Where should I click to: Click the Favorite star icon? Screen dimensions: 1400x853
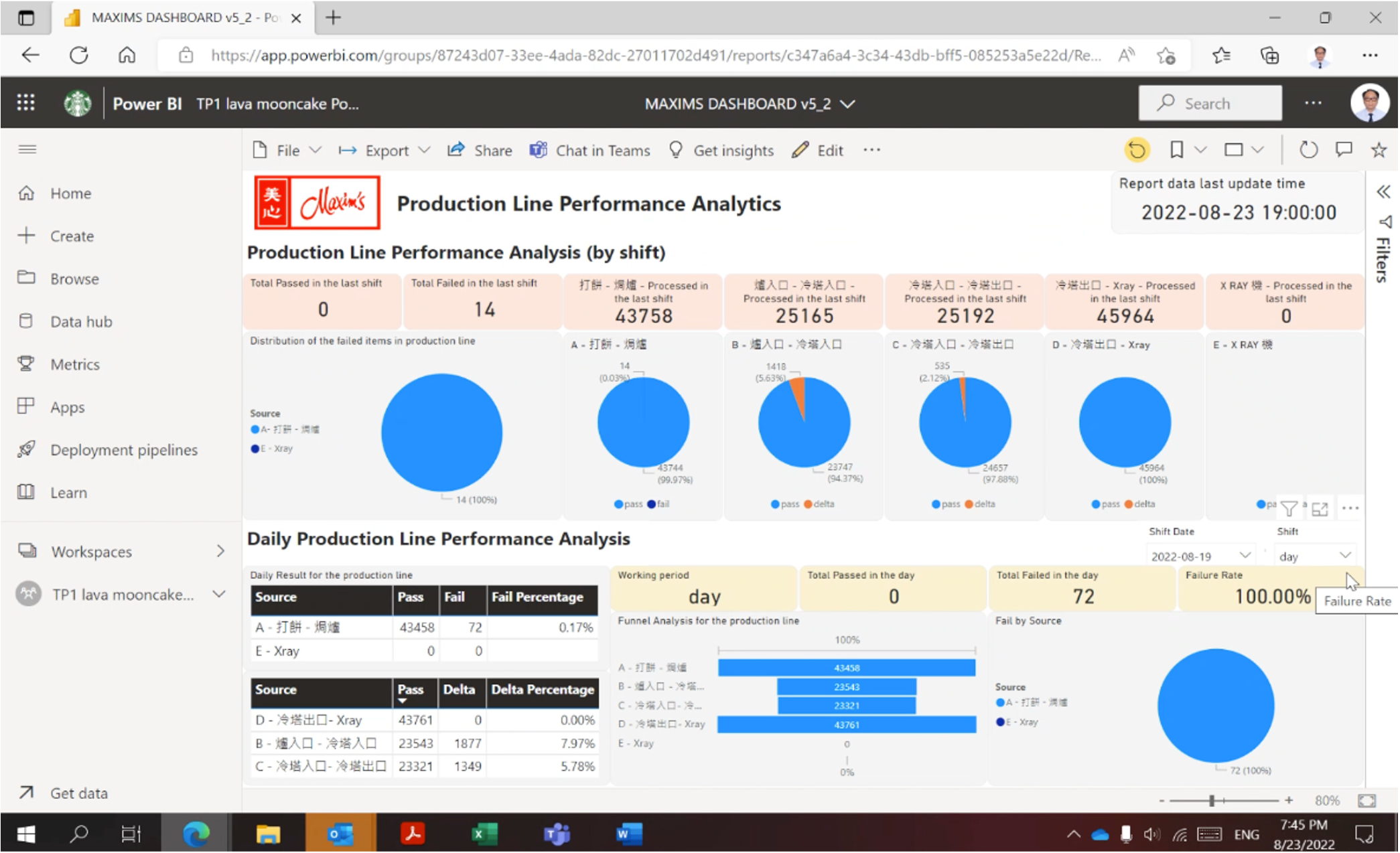point(1379,150)
